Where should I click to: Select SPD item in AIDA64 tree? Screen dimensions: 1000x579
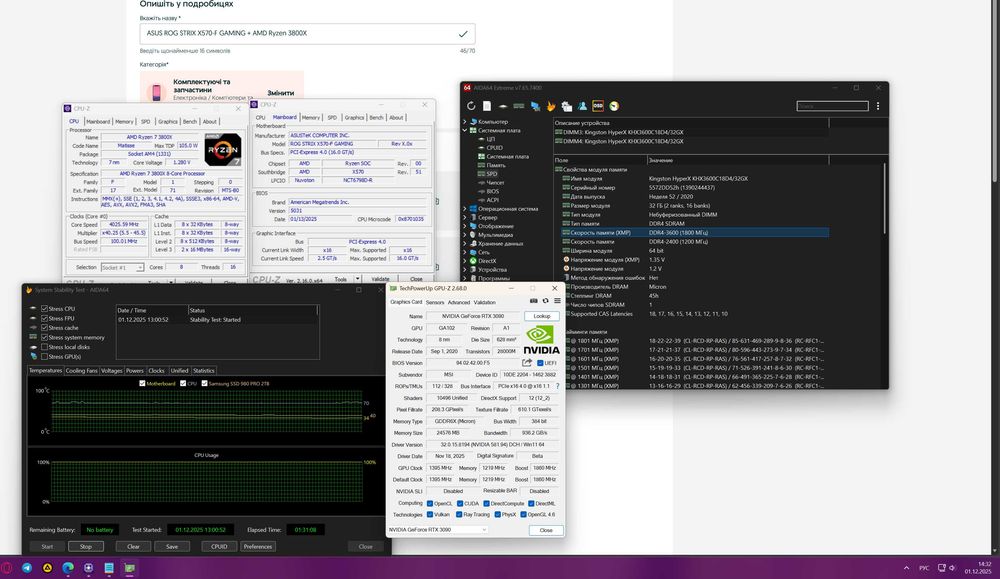pos(492,173)
